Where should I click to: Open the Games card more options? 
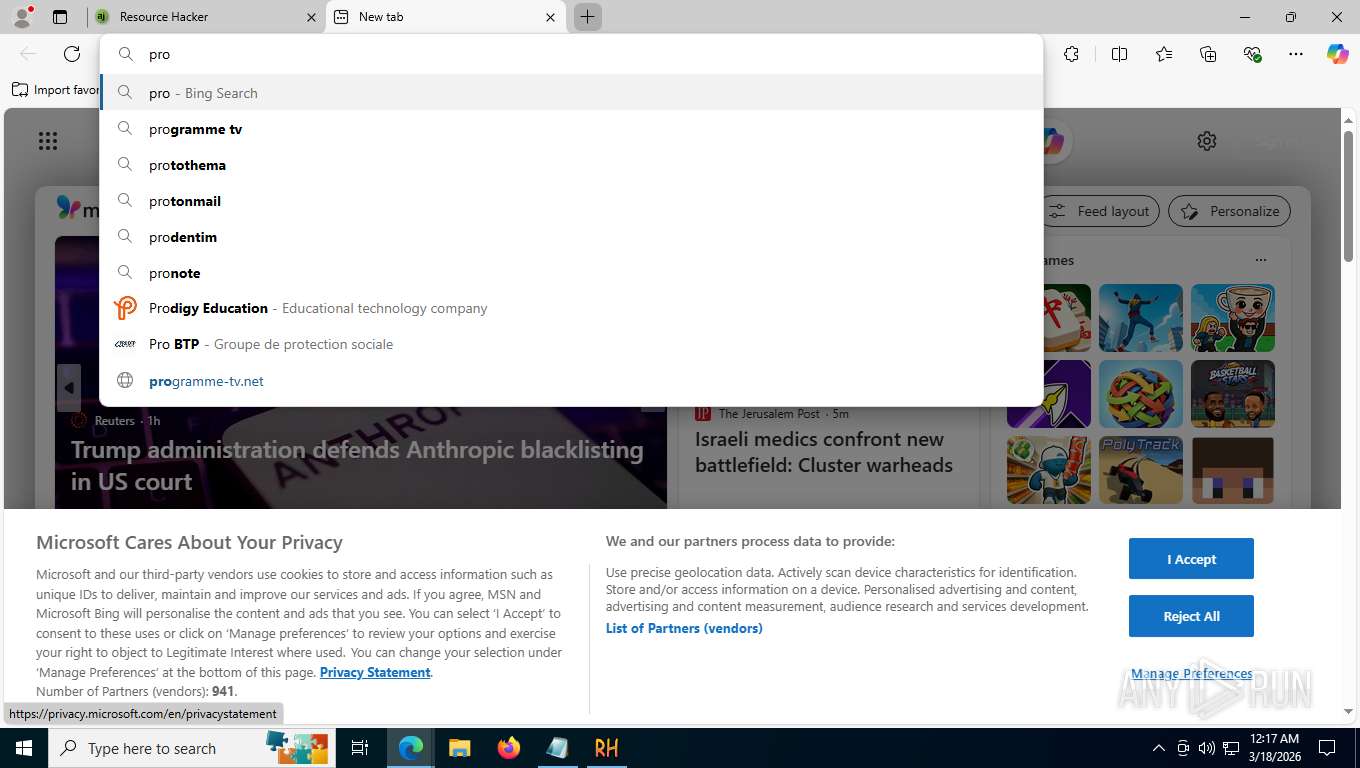[x=1260, y=260]
